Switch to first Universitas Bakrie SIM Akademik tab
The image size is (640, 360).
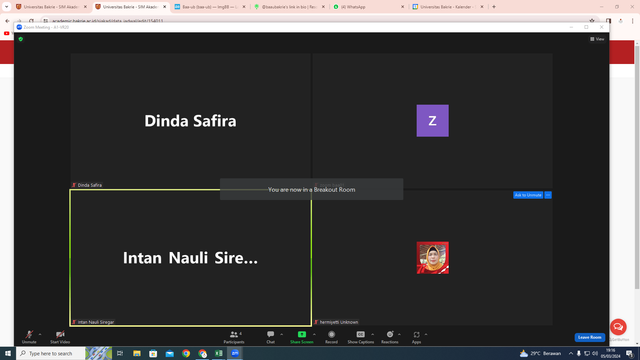51,7
